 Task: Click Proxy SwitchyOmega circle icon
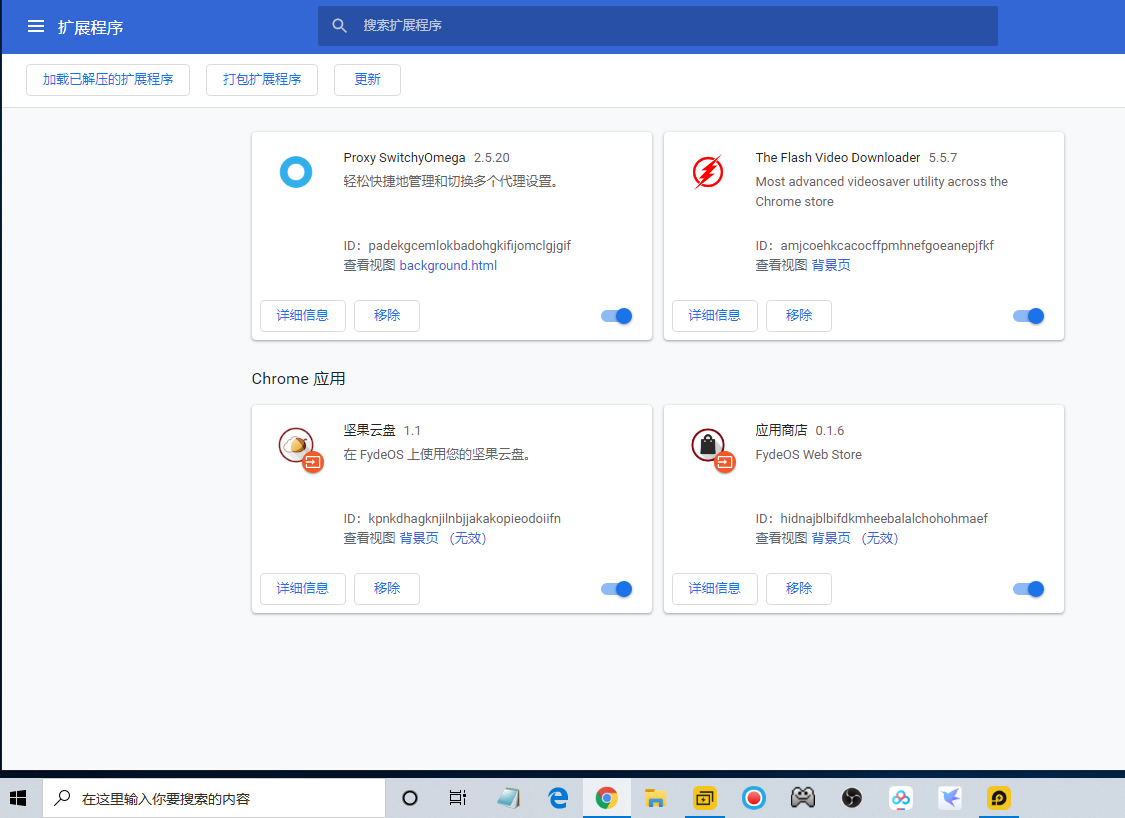click(x=296, y=172)
